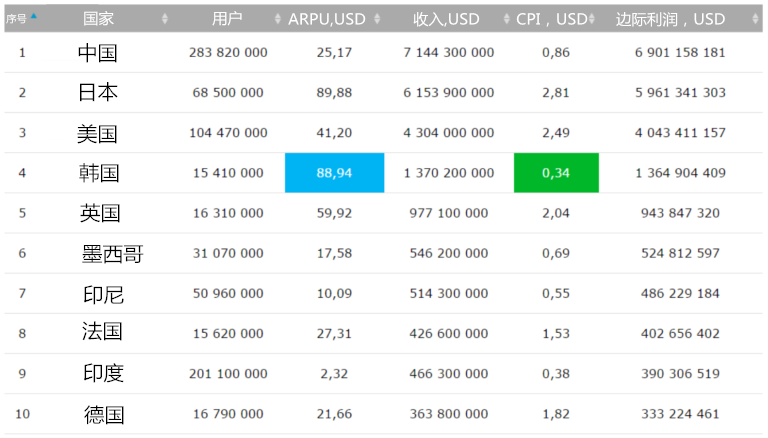Click CPI value 1,53
Screen dimensions: 768x438
(556, 334)
